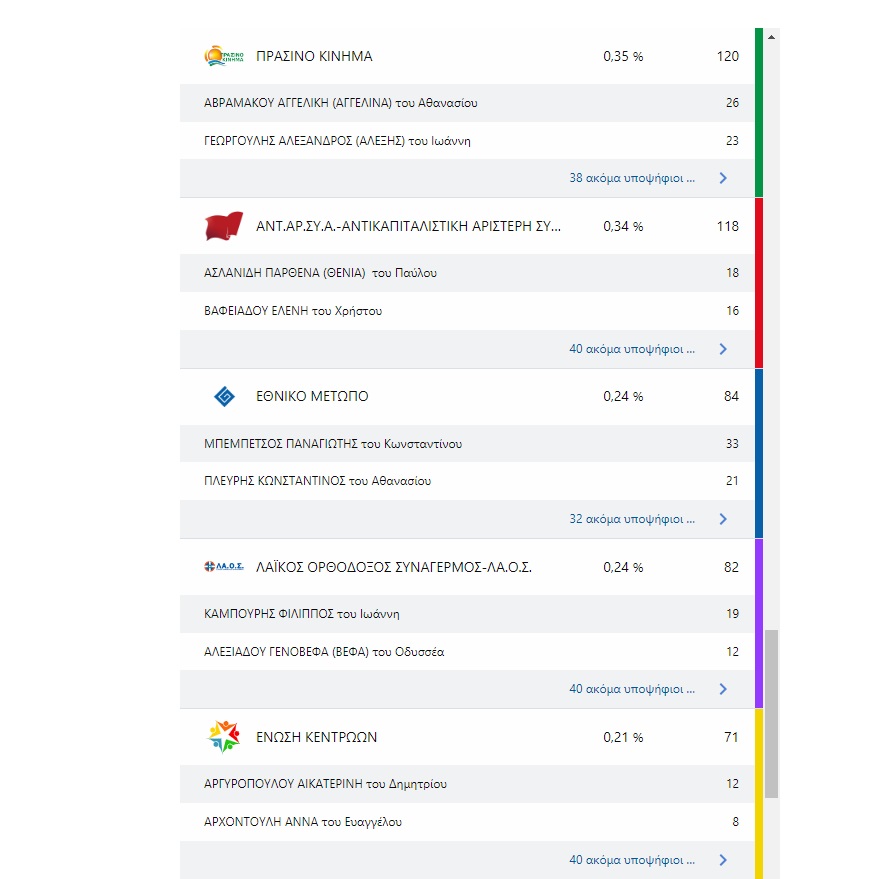Open ΕΝΩΣΗ ΚΕΝΤΡΩΝ 40 more candidates link

tap(632, 860)
